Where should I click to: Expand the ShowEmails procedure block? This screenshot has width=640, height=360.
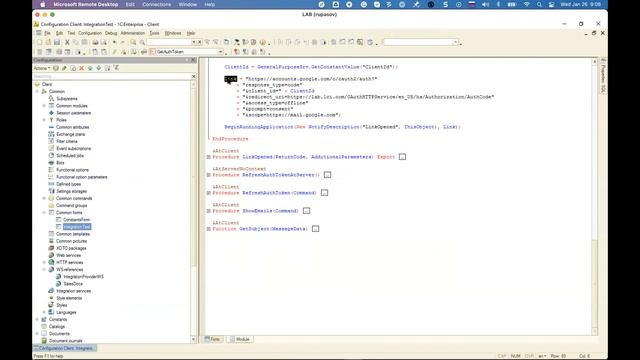(209, 211)
